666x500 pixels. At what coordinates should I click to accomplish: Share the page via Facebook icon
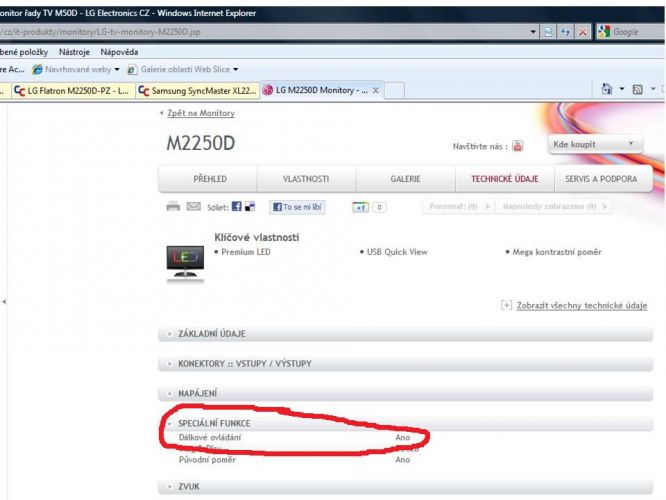click(237, 206)
